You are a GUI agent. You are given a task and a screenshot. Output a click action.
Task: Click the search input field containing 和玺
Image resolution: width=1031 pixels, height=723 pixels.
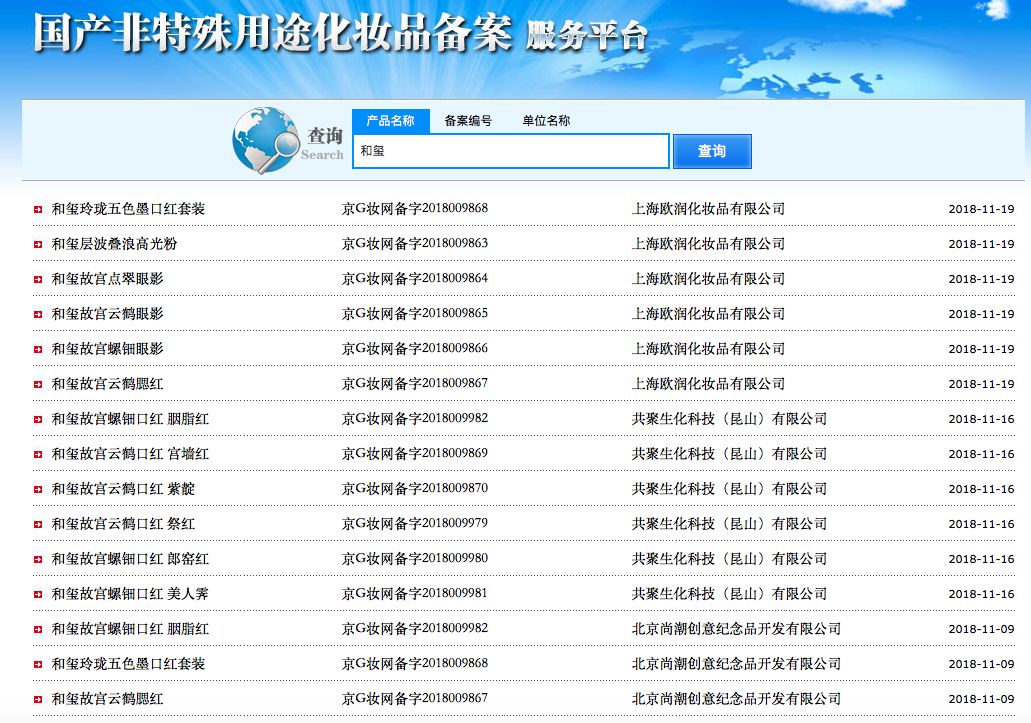click(510, 150)
